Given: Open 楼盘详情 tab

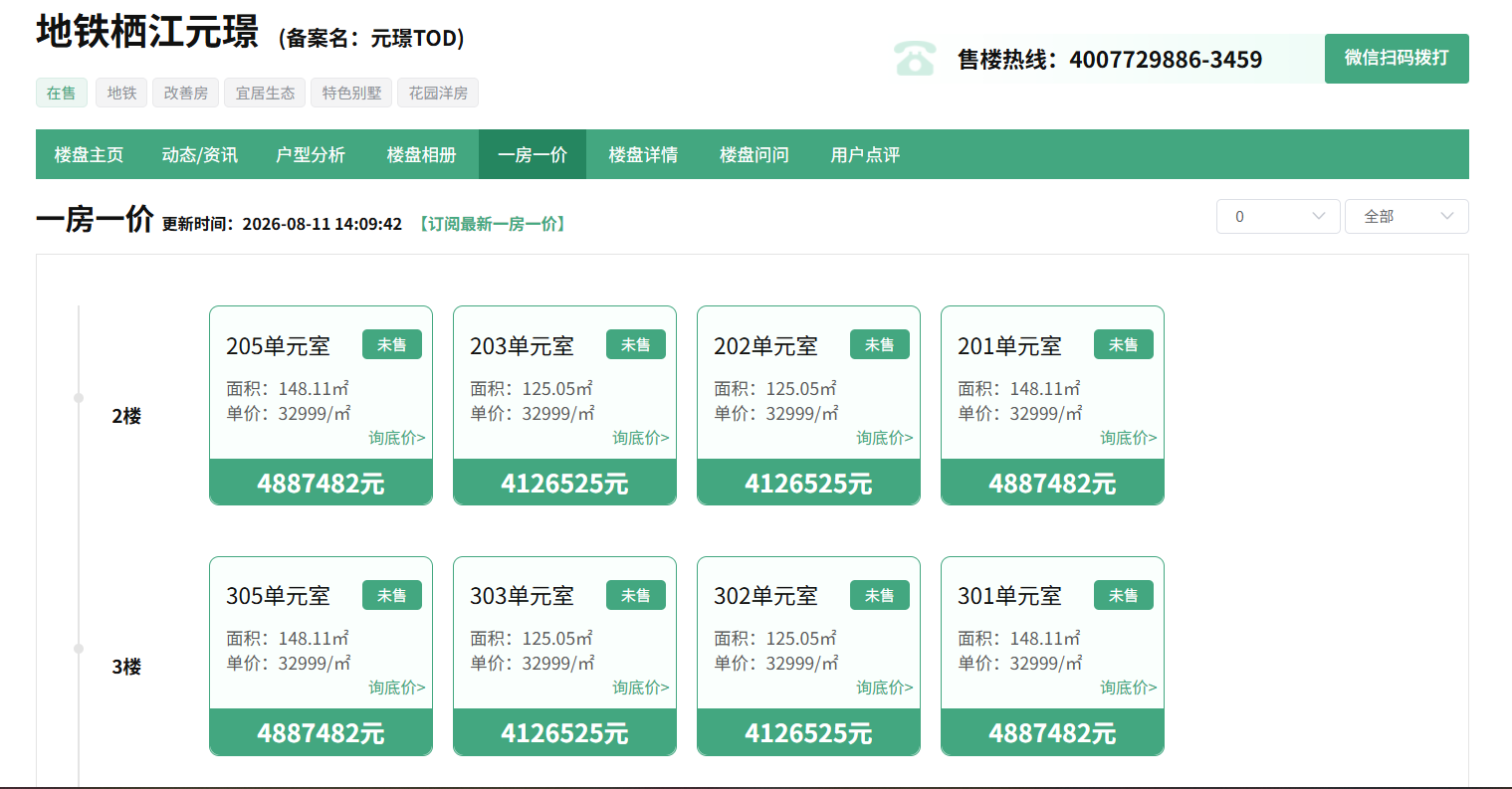Looking at the screenshot, I should click(643, 154).
